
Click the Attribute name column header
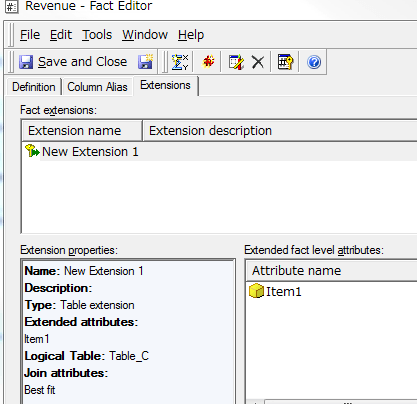tap(332, 271)
